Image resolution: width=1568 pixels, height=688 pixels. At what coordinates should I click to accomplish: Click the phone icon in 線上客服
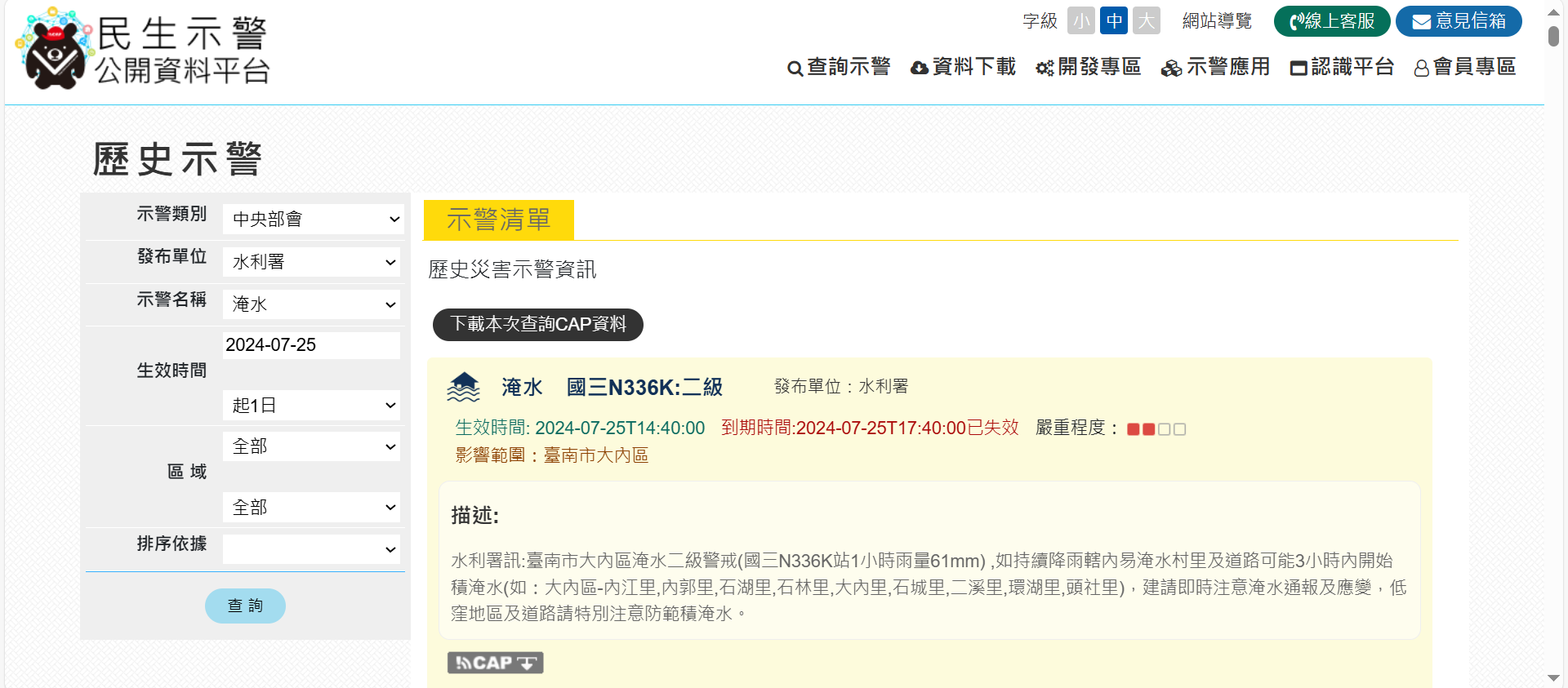tap(1296, 22)
